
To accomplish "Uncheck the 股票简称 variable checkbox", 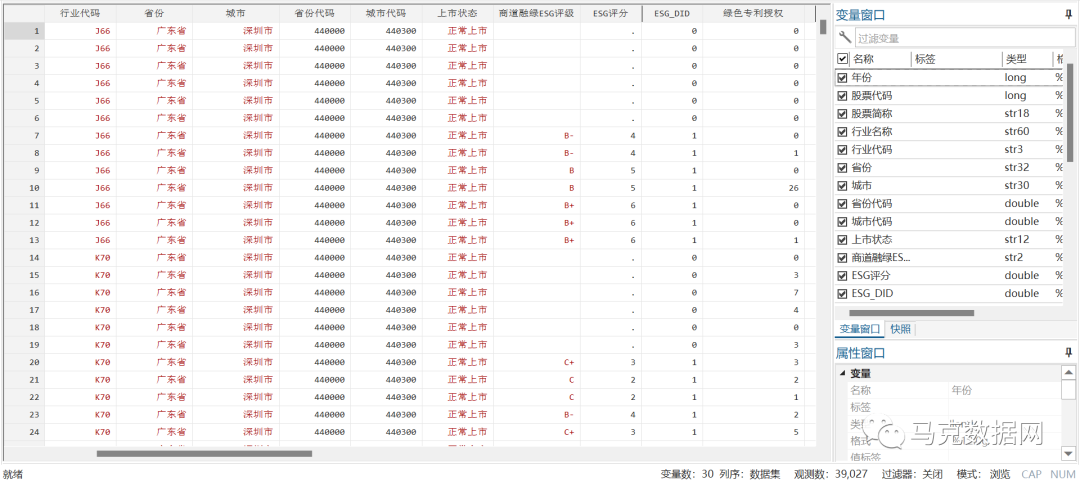I will (x=842, y=114).
